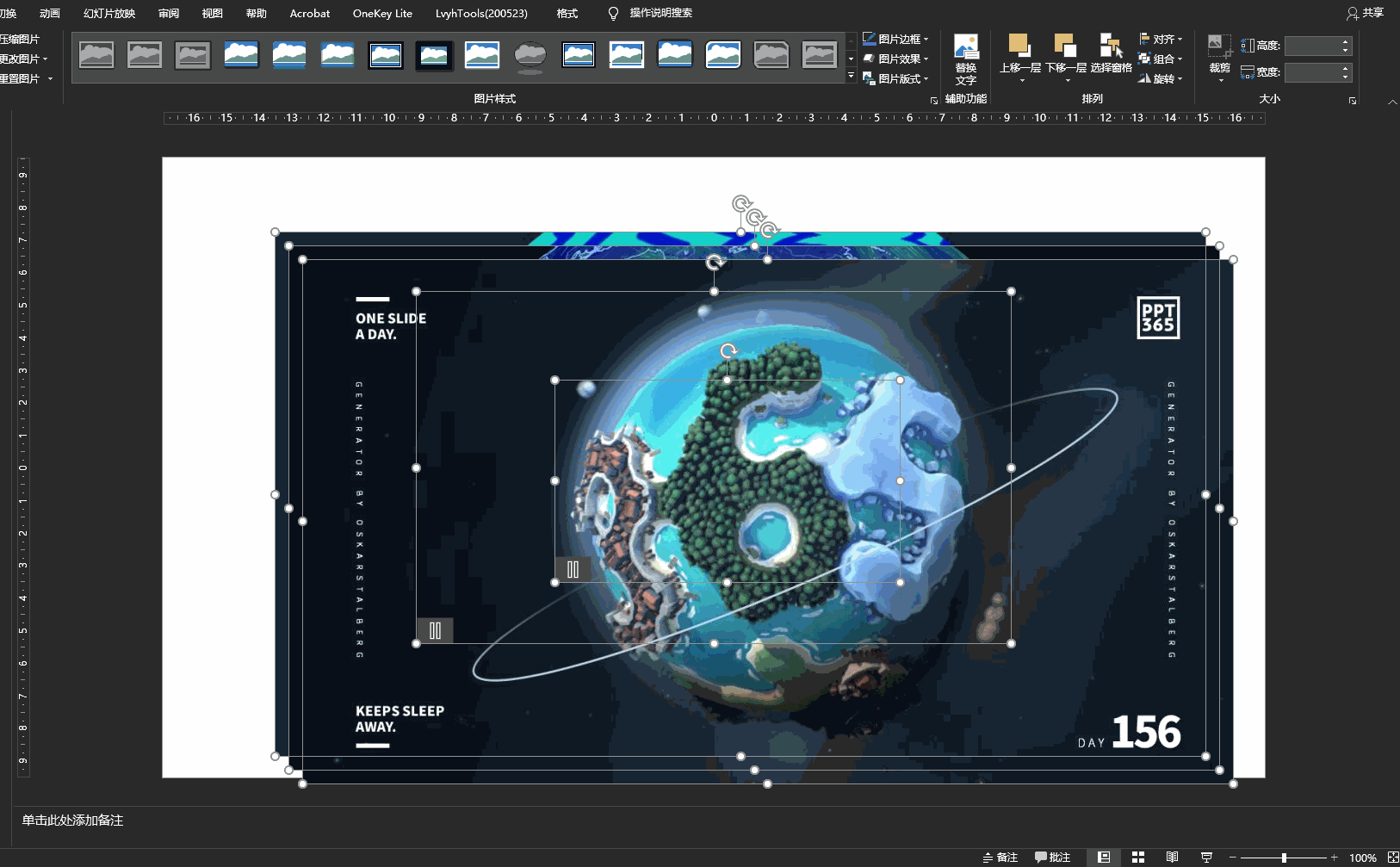Click 压缩图片 compress pictures

click(19, 39)
